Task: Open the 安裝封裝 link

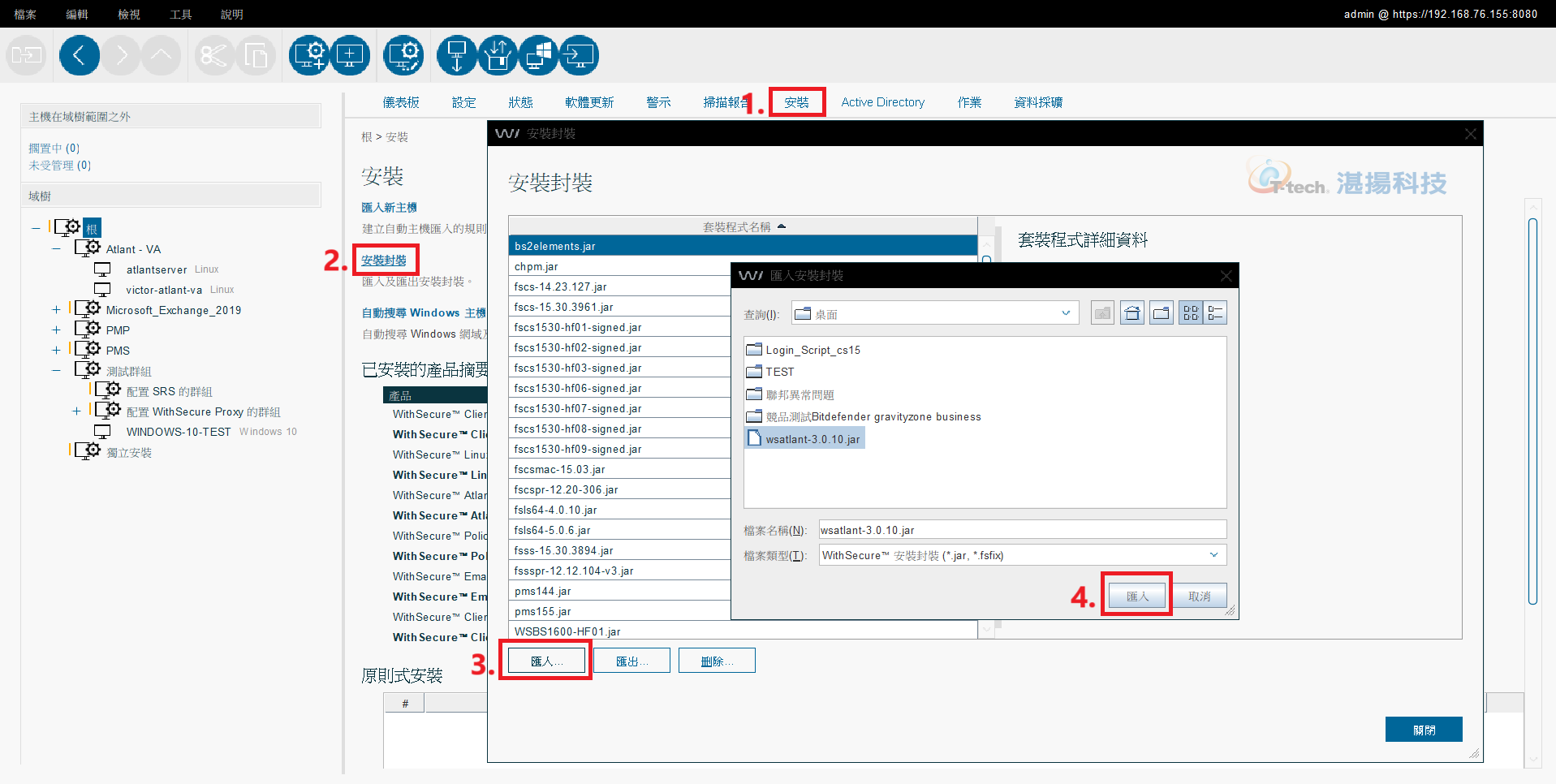Action: pyautogui.click(x=384, y=261)
